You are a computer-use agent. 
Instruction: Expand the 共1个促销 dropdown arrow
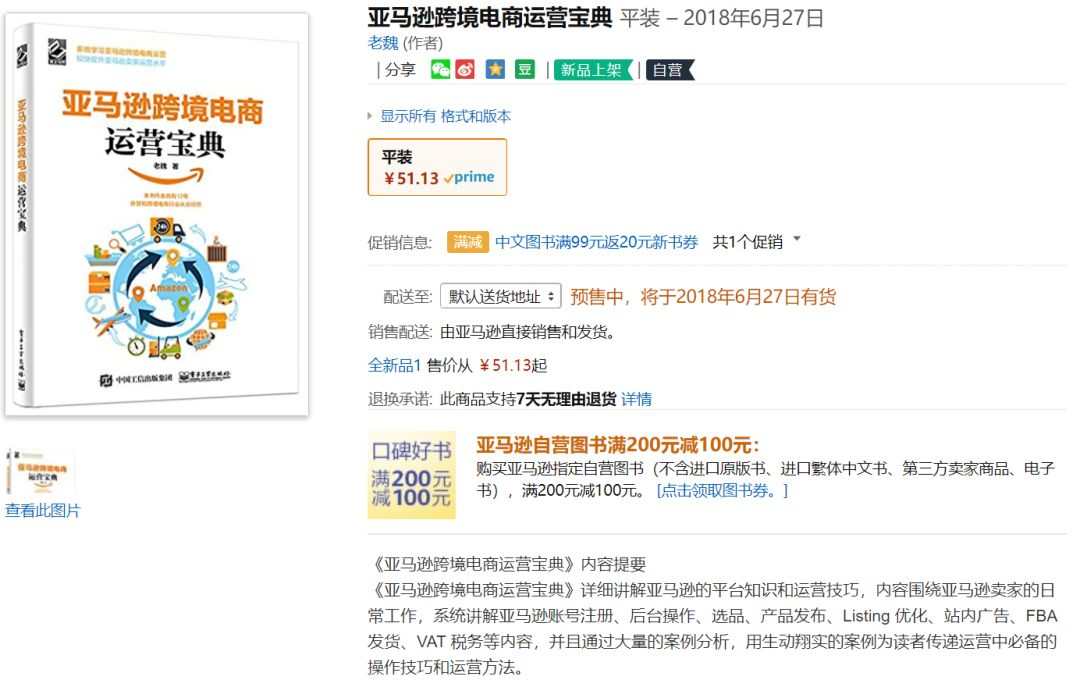pos(797,239)
